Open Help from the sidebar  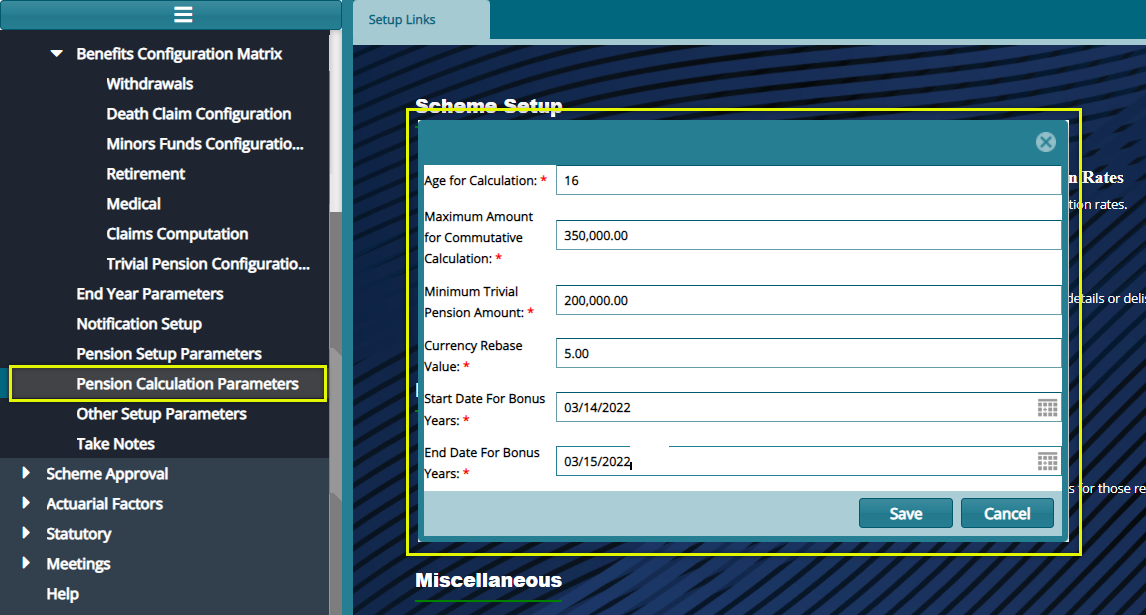pos(62,593)
